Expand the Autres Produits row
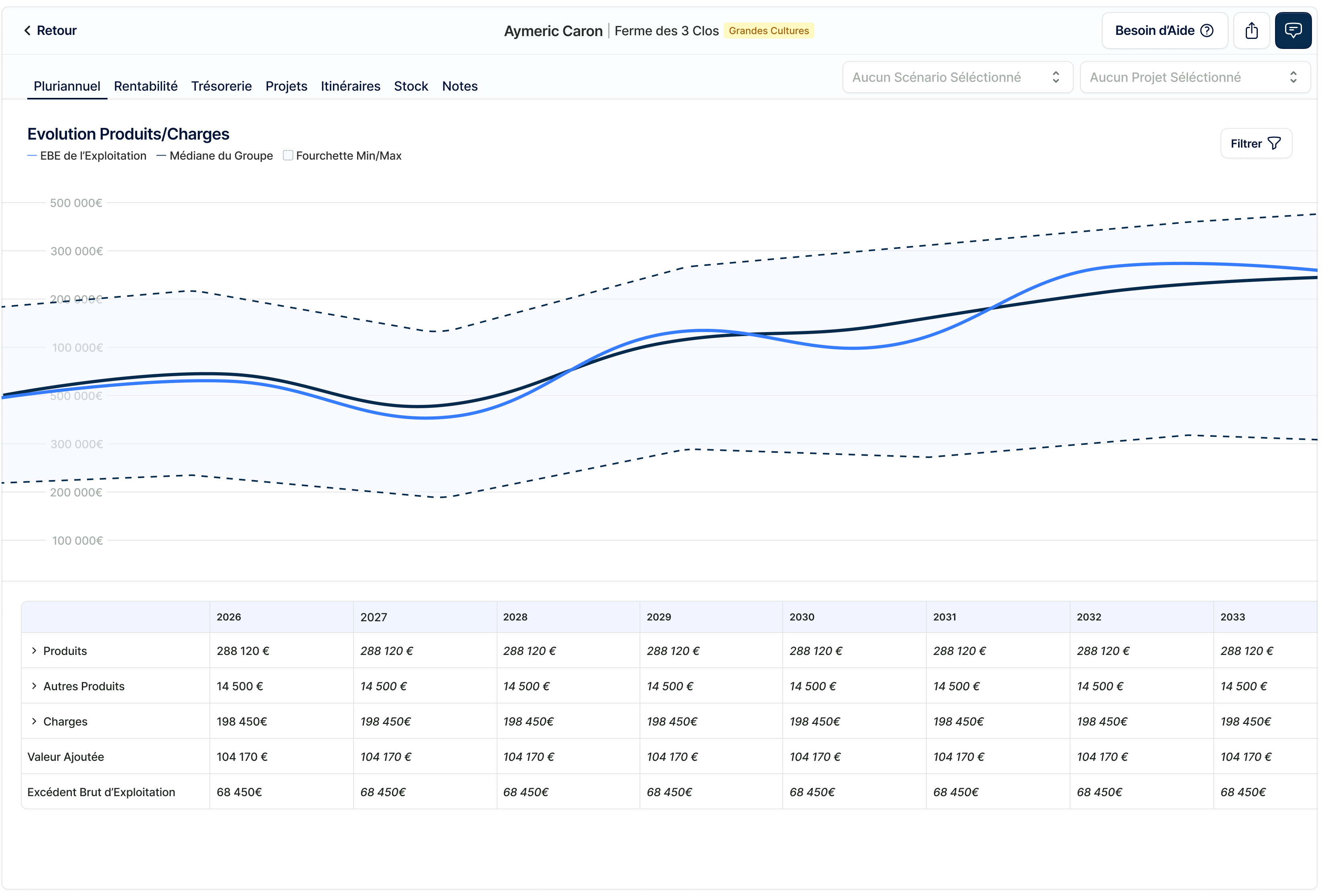 coord(34,686)
